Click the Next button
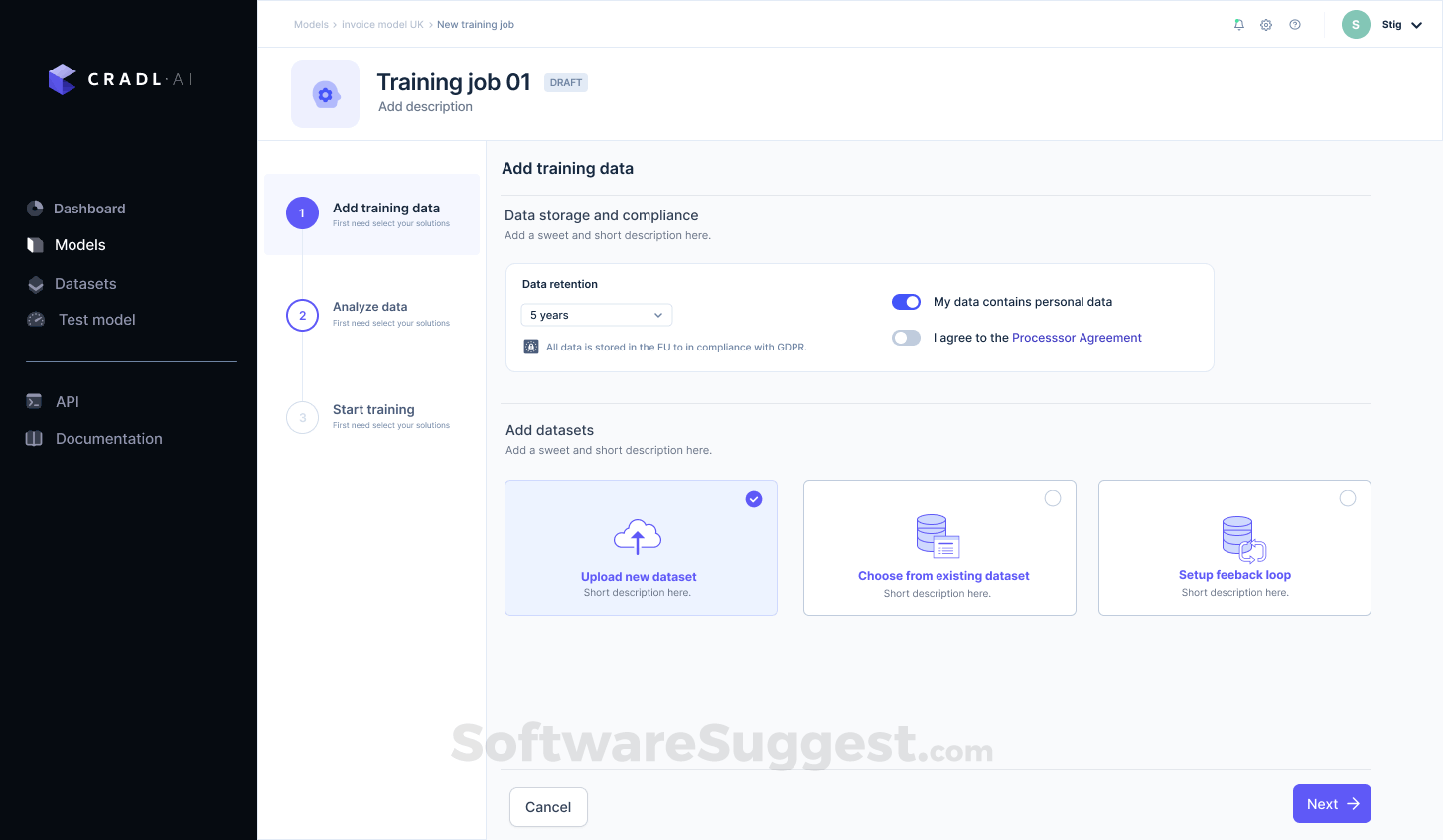The height and width of the screenshot is (840, 1443). (1332, 803)
